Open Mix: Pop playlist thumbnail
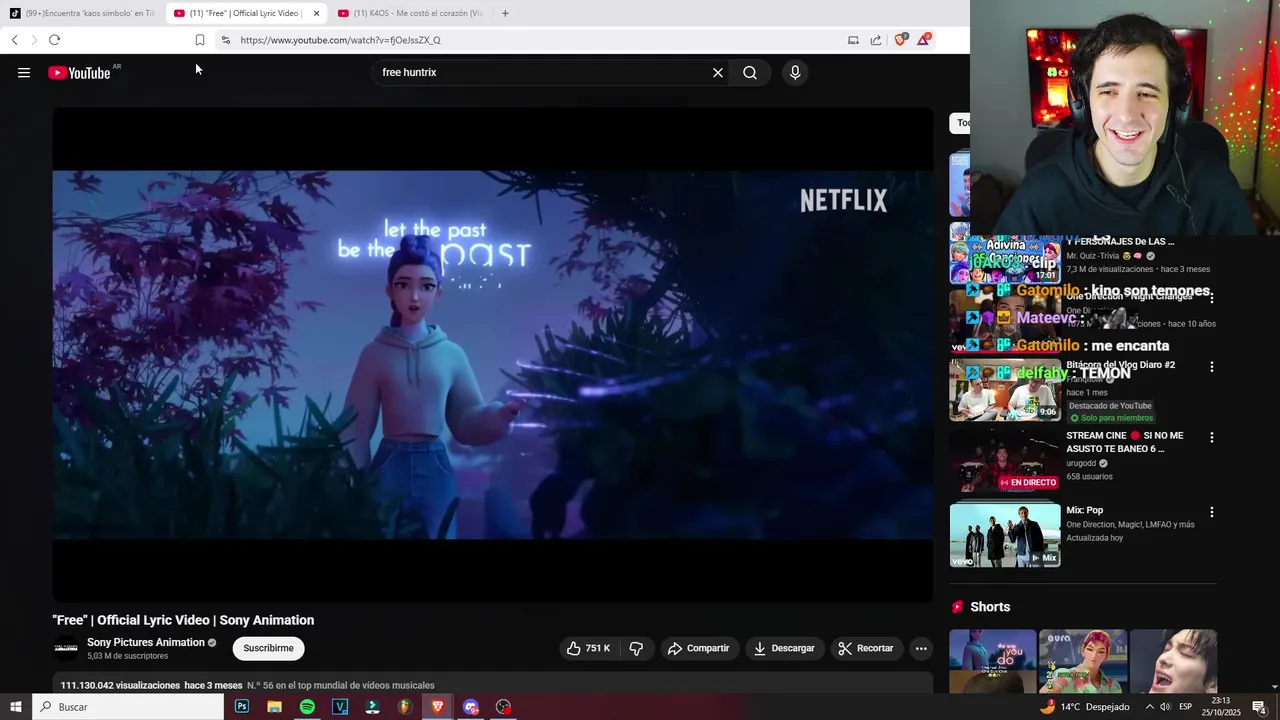Screen dimensions: 1280x720 (1005, 535)
